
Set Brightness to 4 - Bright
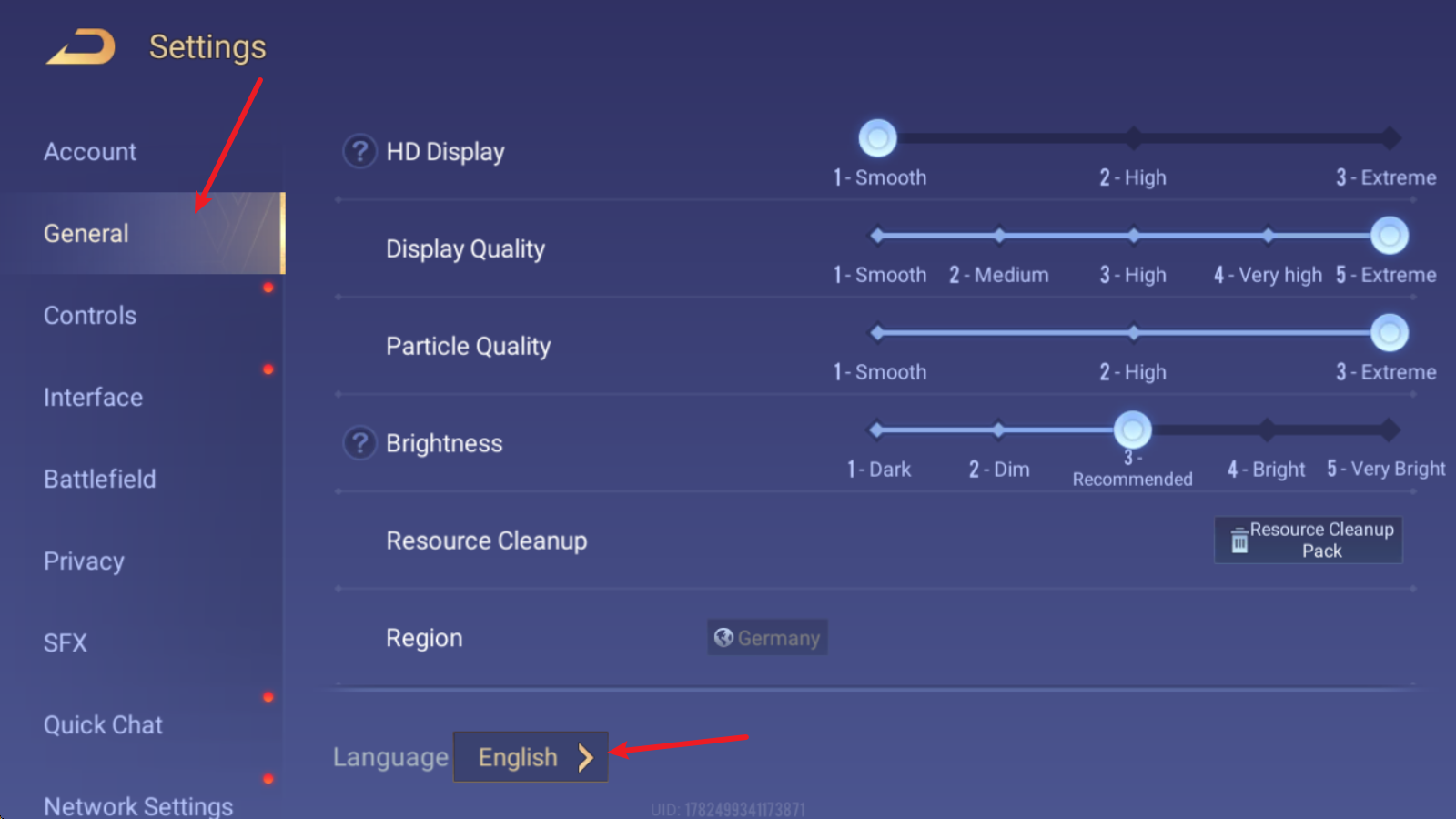click(x=1267, y=430)
